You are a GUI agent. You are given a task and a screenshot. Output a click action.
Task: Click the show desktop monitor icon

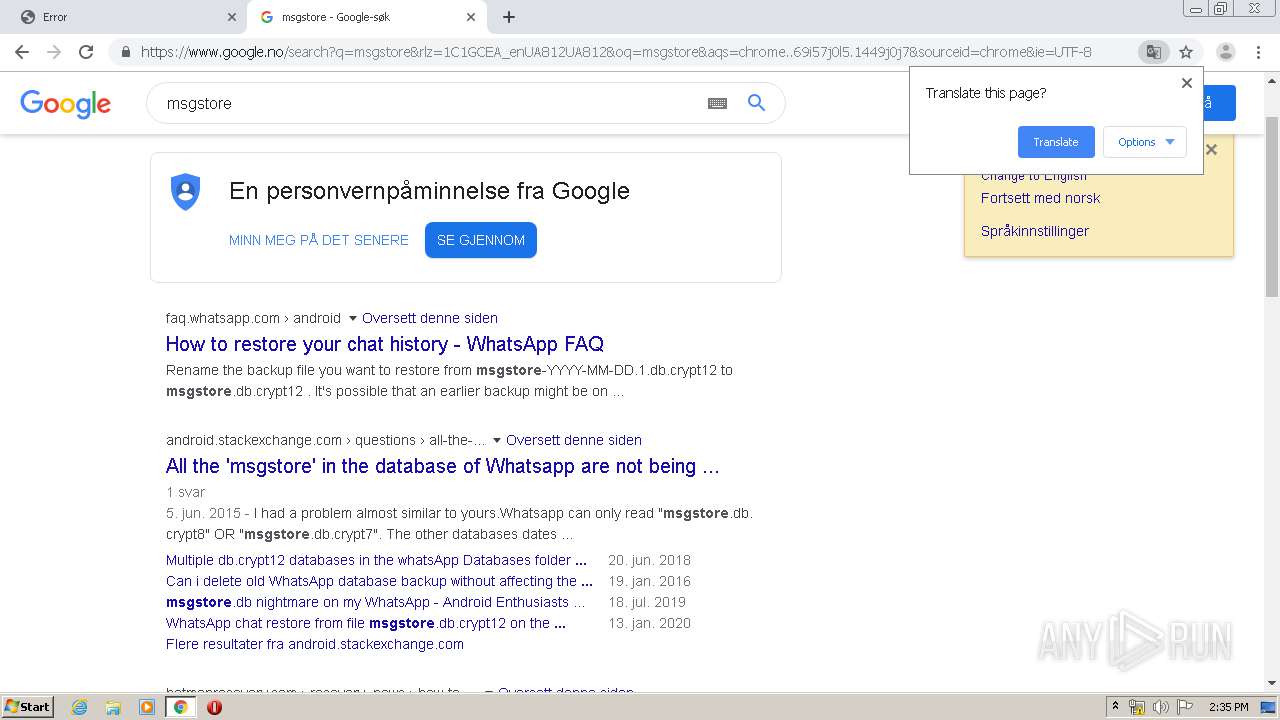click(1268, 707)
